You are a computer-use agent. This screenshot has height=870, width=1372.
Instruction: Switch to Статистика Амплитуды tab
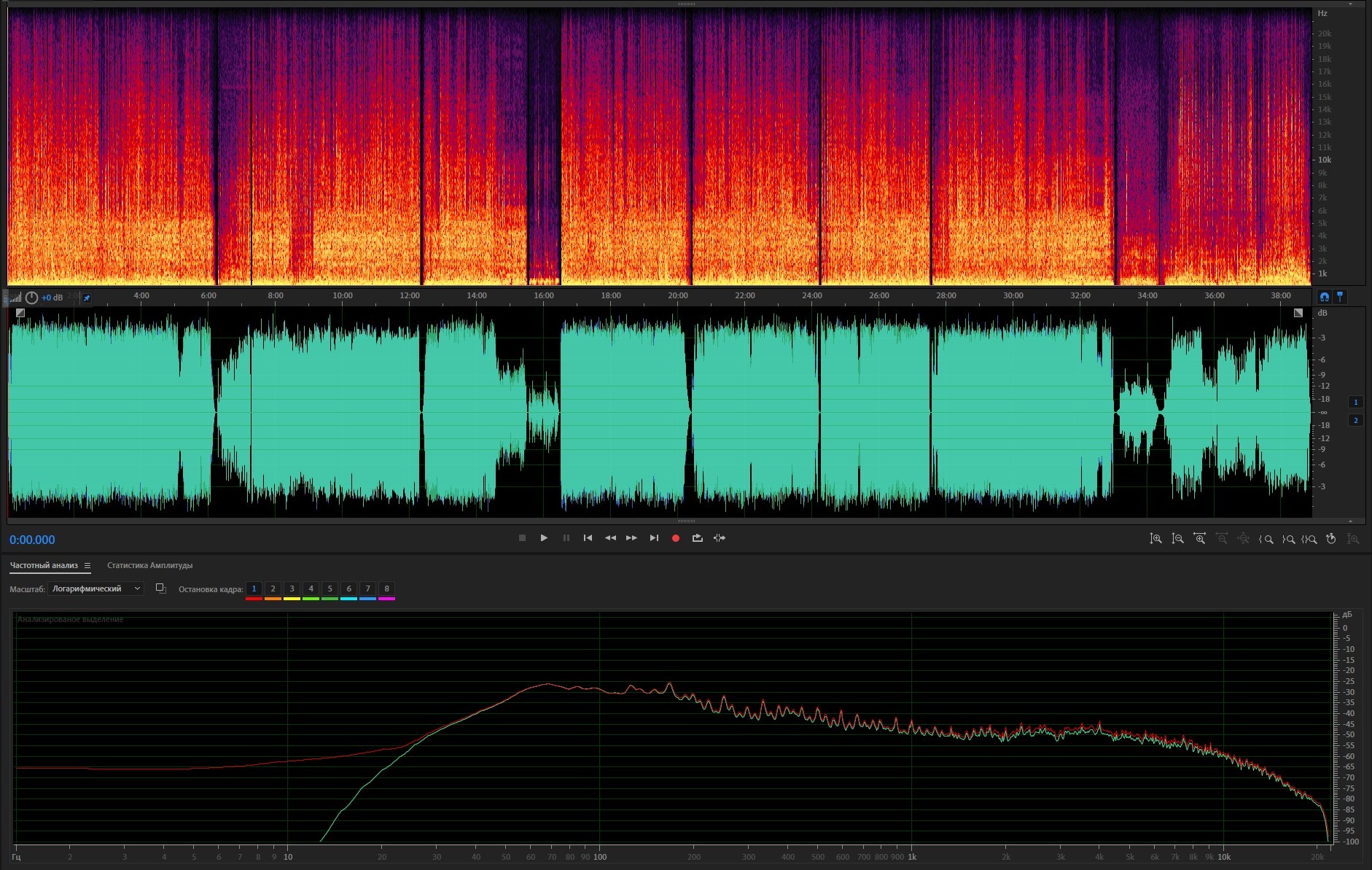[x=149, y=566]
